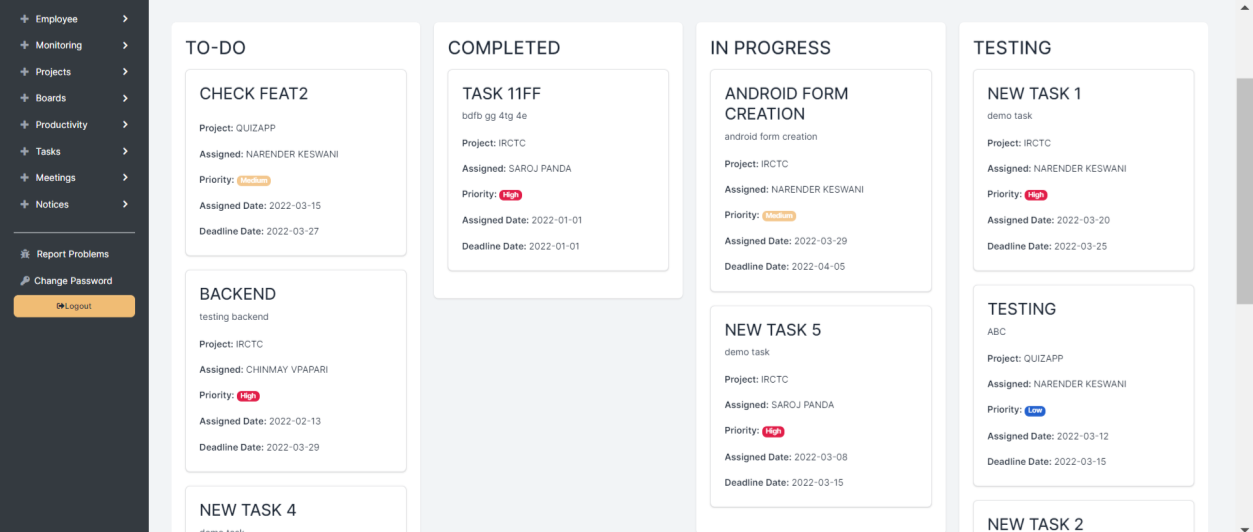Open the NEW TASK 2 card title

1035,524
